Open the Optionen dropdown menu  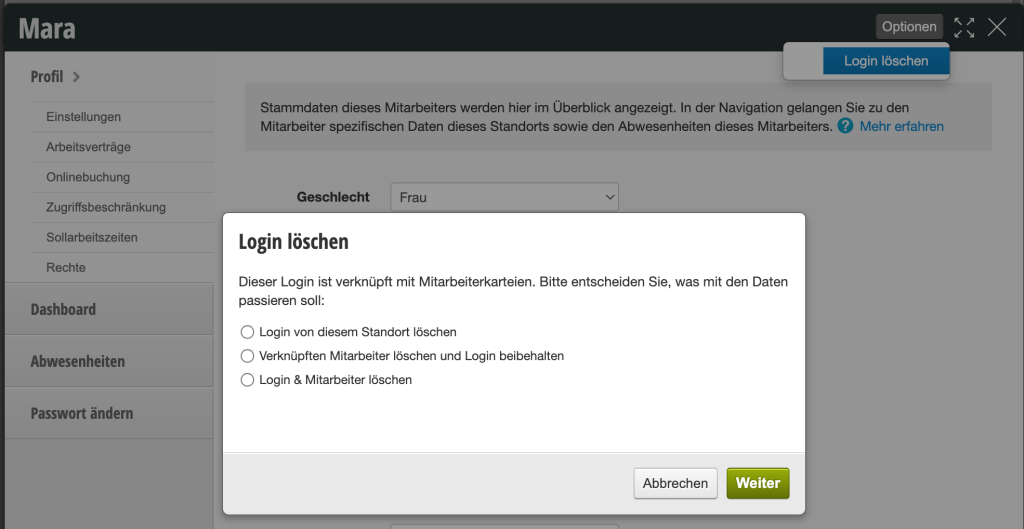pyautogui.click(x=909, y=27)
